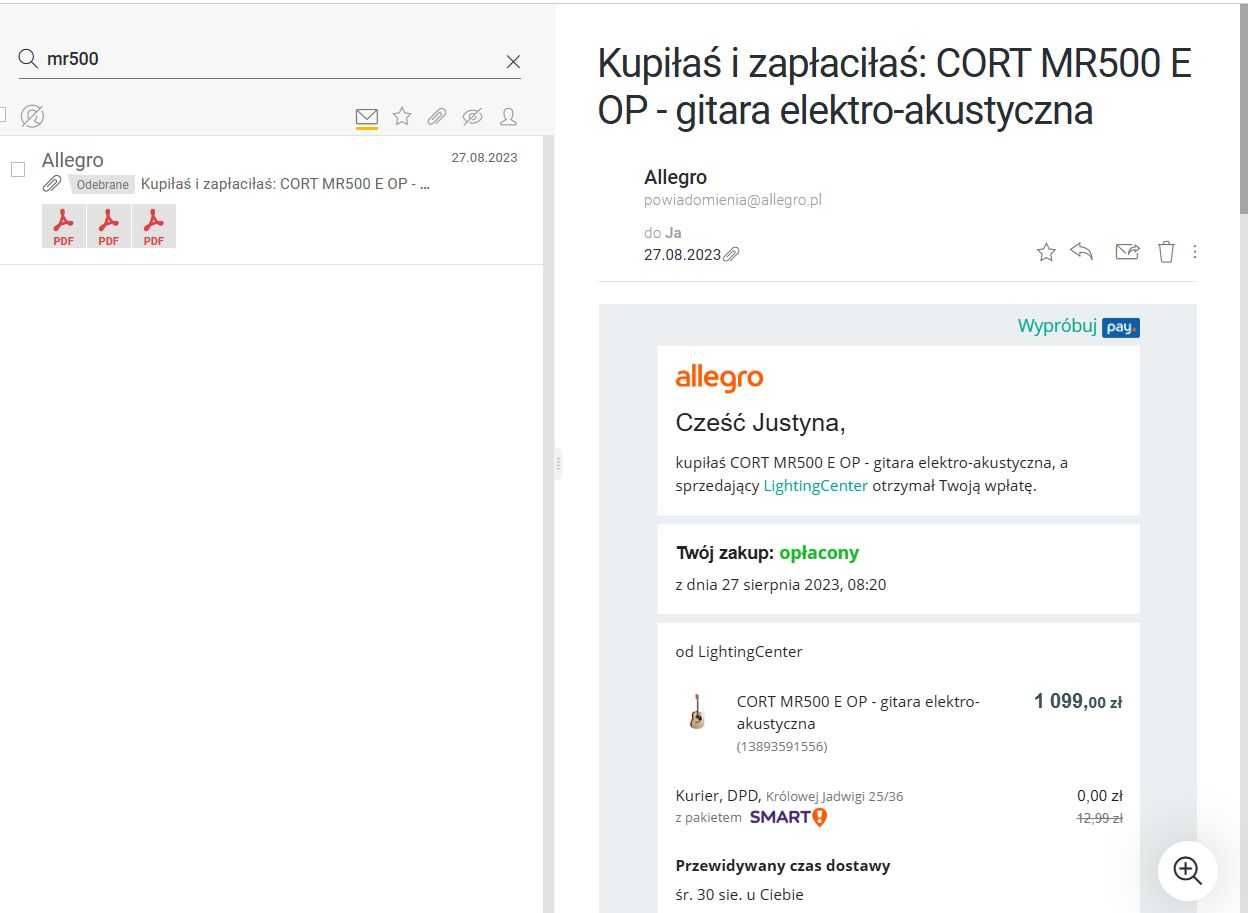This screenshot has height=913, width=1248.
Task: Filter messages with attachments paperclip
Action: pyautogui.click(x=437, y=117)
